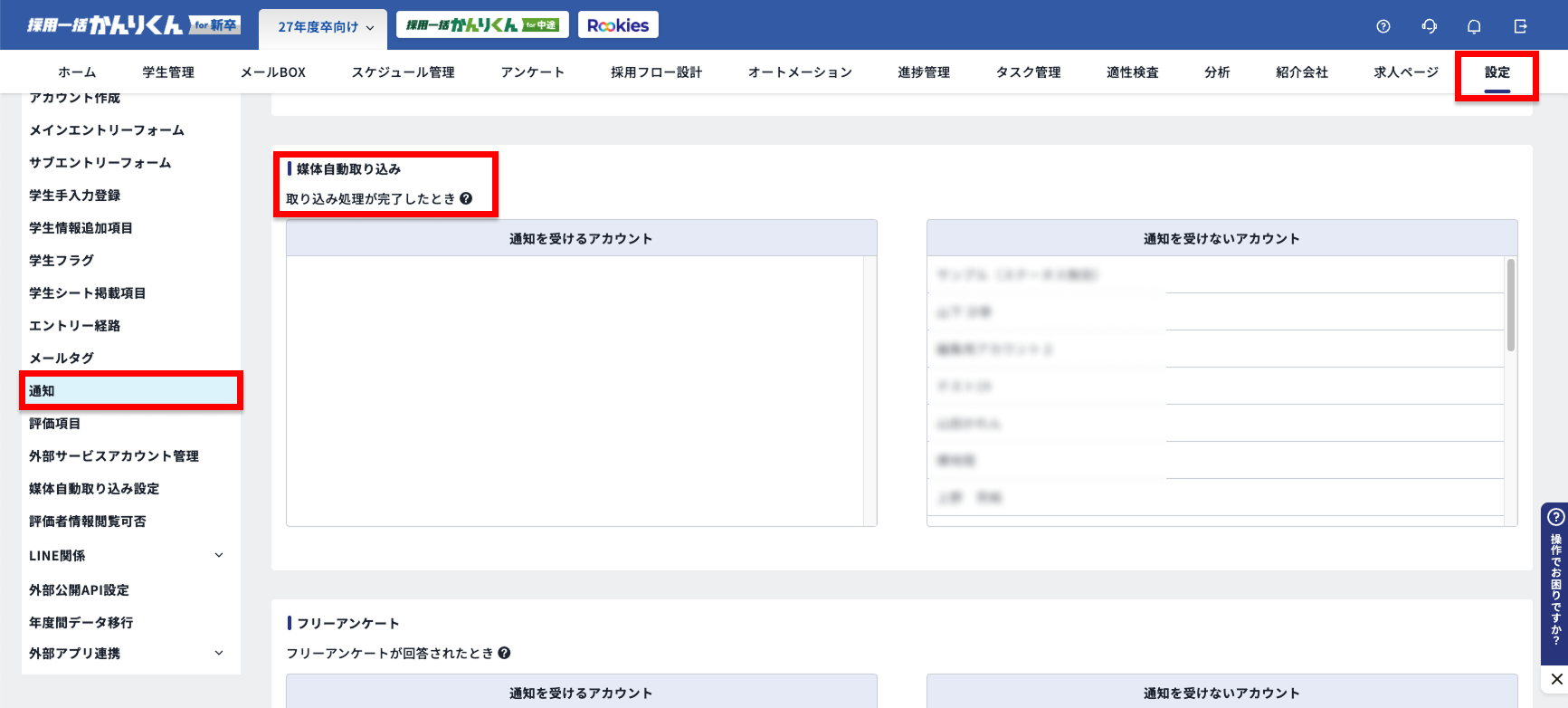This screenshot has height=708, width=1568.
Task: Close the 操作でお困りですか help widget
Action: click(1556, 679)
